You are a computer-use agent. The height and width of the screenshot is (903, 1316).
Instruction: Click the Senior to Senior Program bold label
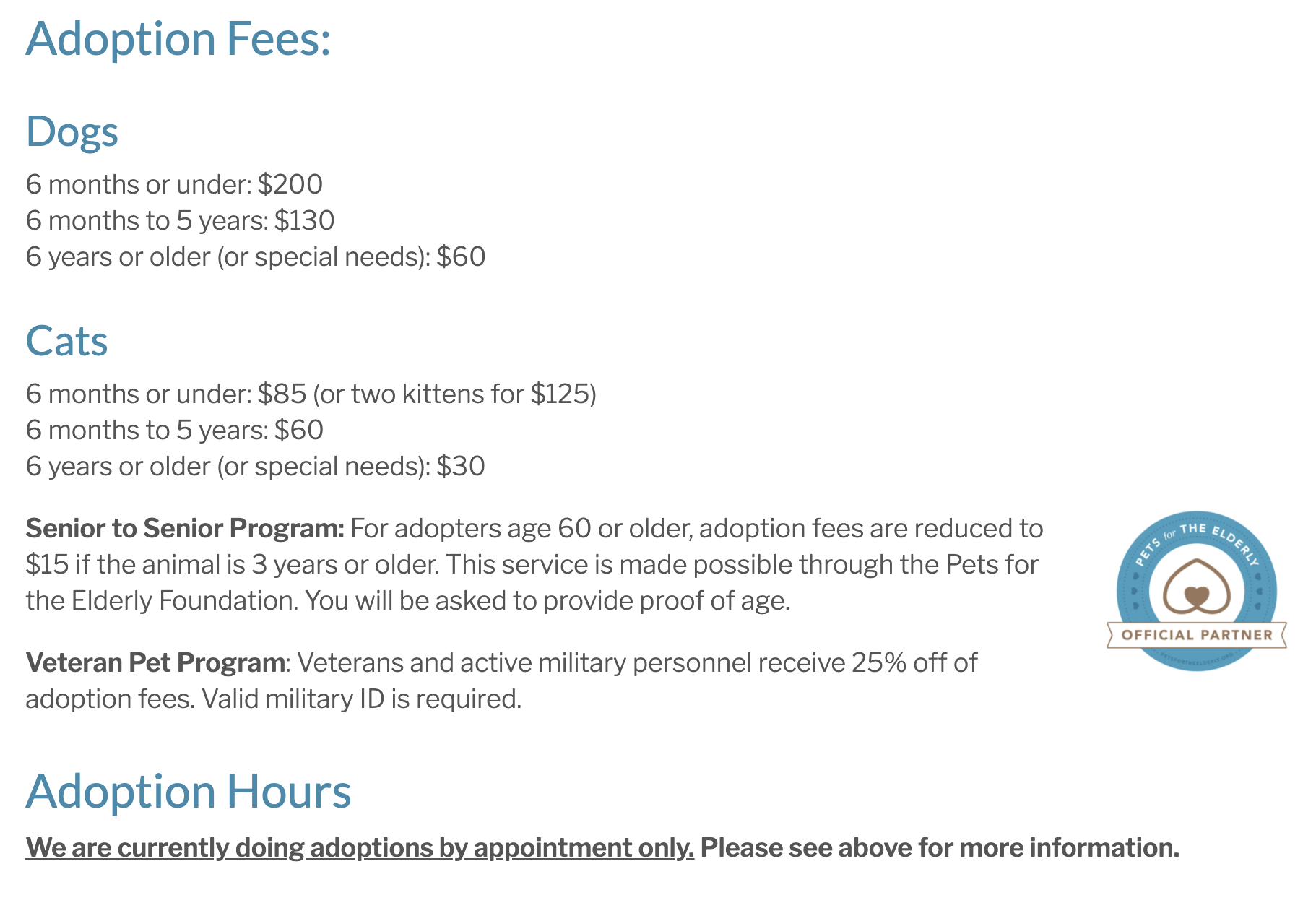click(185, 528)
